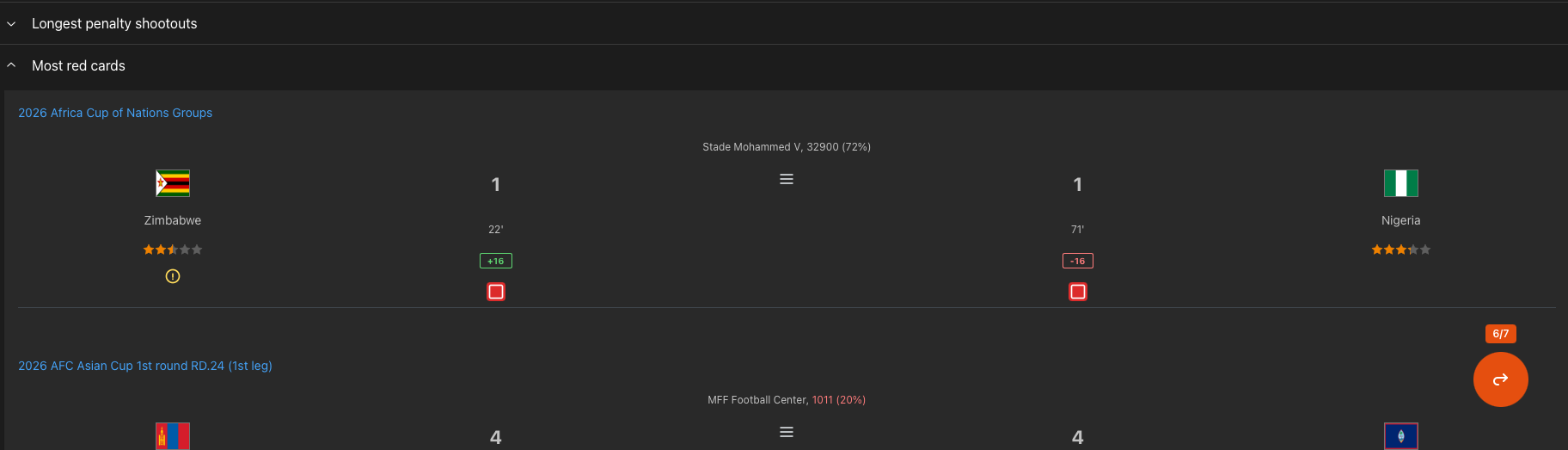1568x450 pixels.
Task: Click the Guam flag icon
Action: point(1400,436)
